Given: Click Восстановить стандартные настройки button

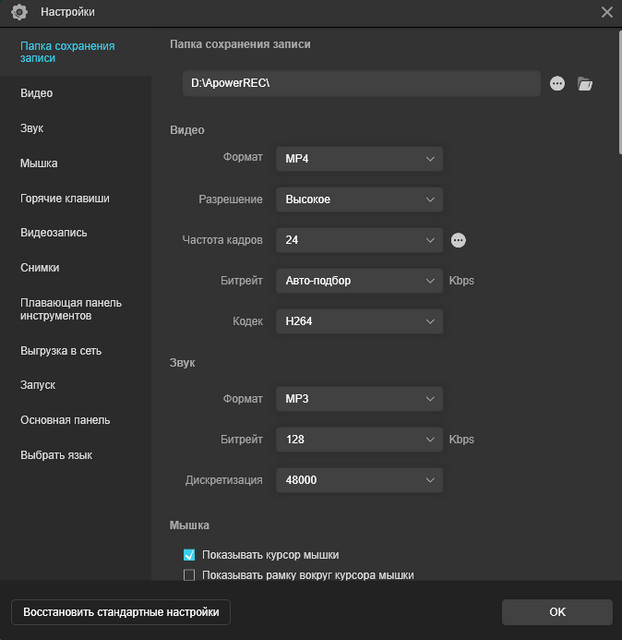Looking at the screenshot, I should [121, 611].
